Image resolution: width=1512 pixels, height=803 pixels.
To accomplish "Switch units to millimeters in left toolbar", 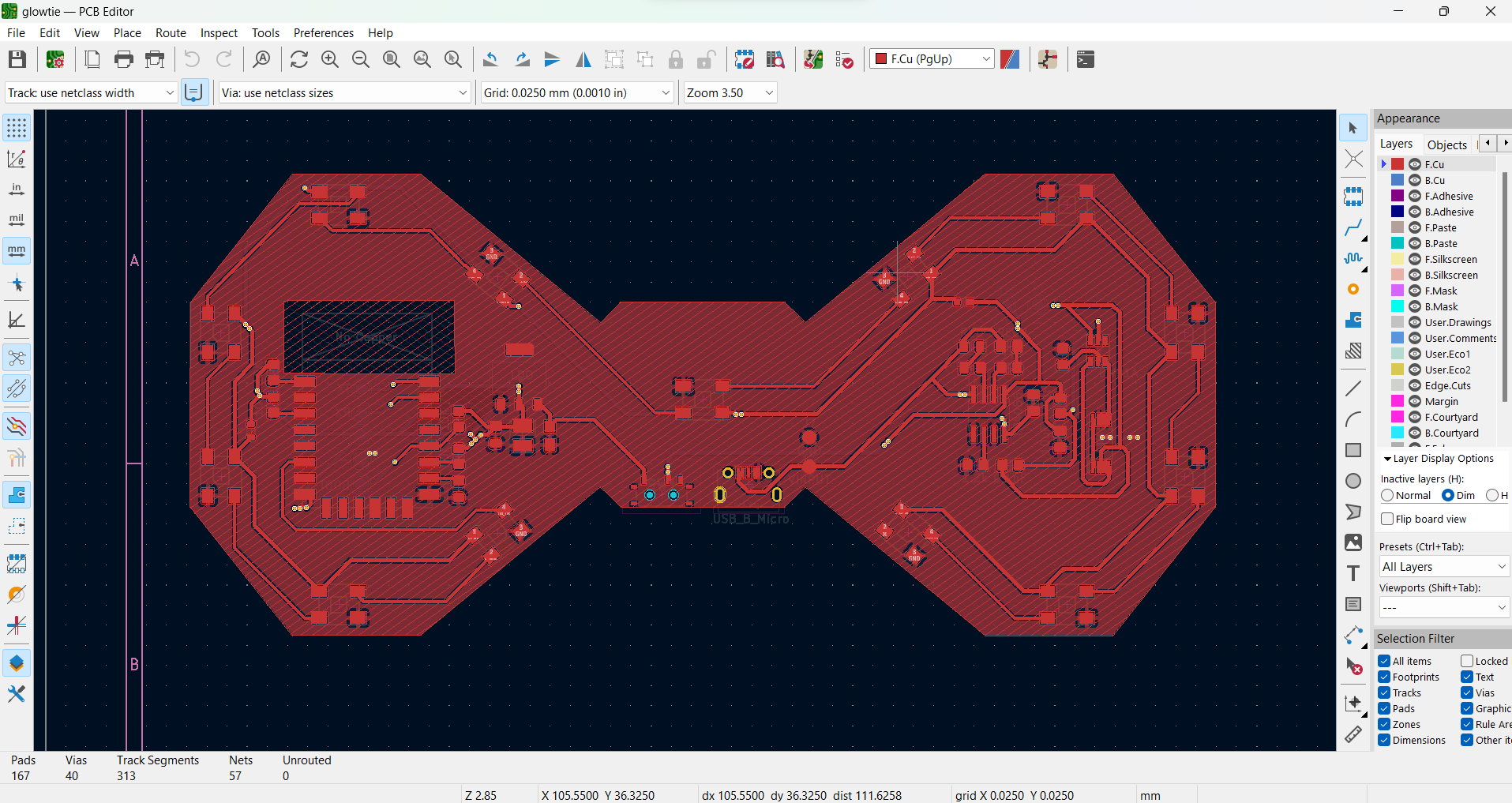I will tap(17, 251).
